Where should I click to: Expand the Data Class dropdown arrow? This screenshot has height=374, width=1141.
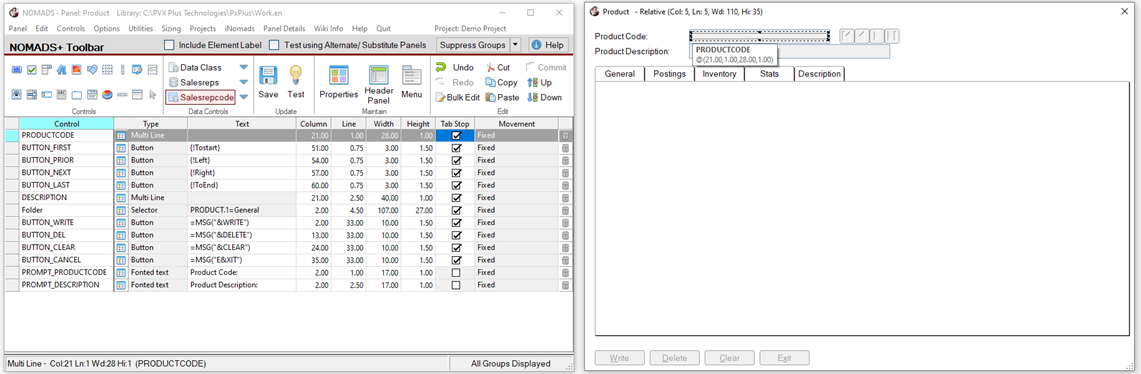click(x=243, y=67)
